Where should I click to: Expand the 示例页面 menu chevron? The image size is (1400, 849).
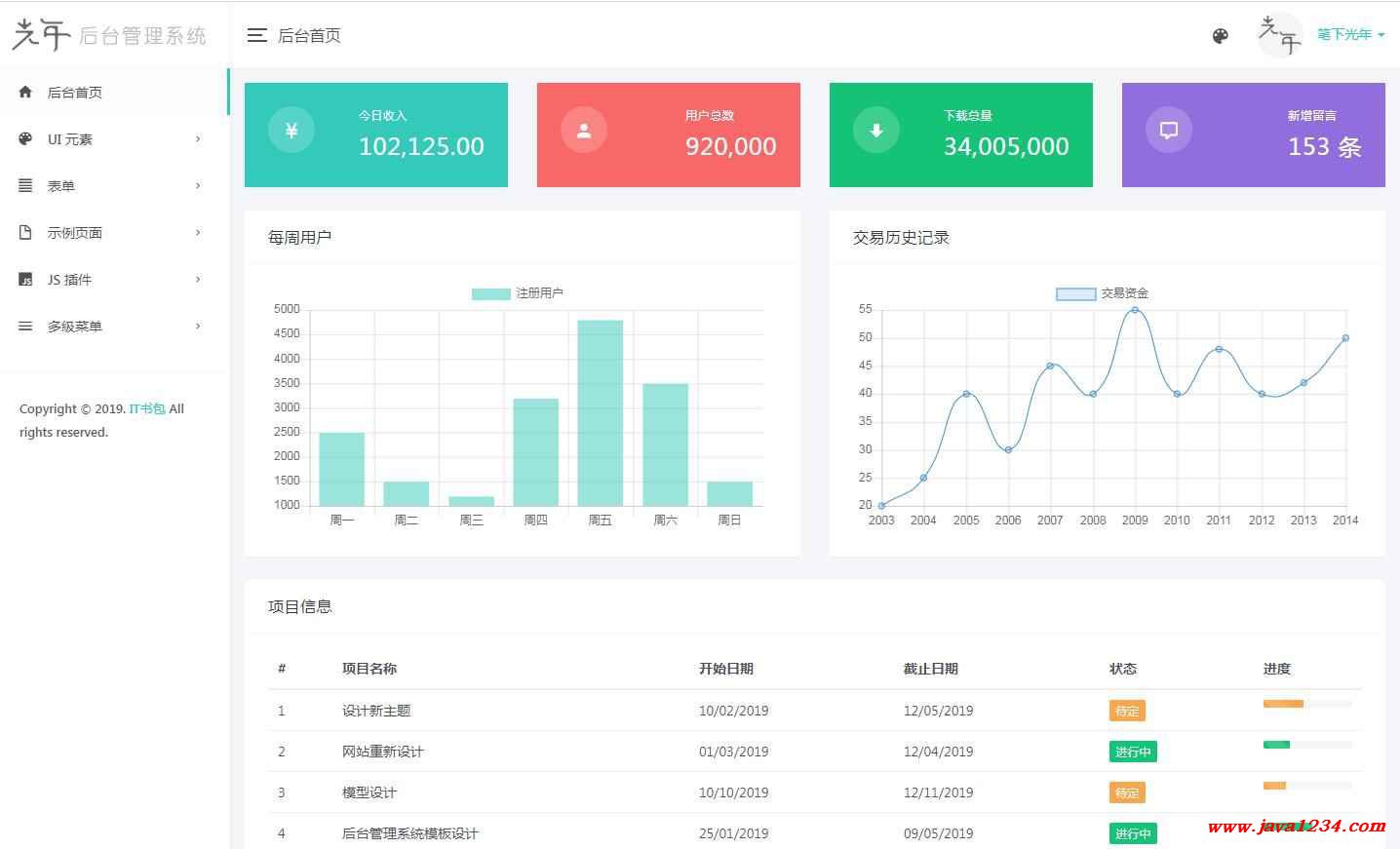198,233
